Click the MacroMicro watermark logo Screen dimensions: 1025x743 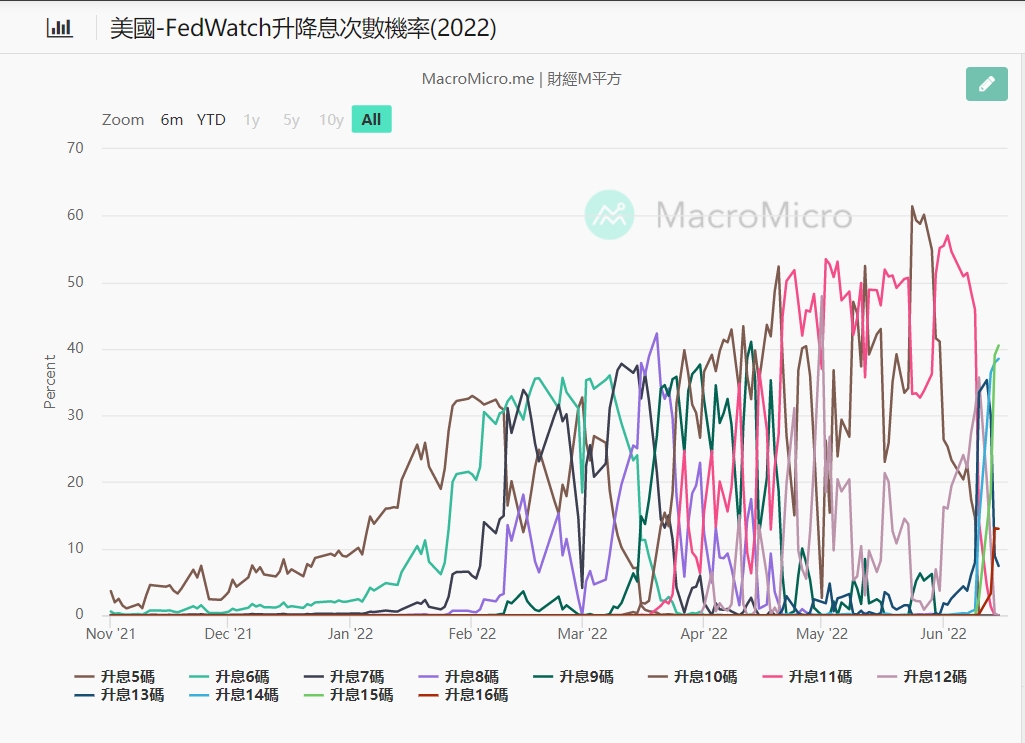609,215
